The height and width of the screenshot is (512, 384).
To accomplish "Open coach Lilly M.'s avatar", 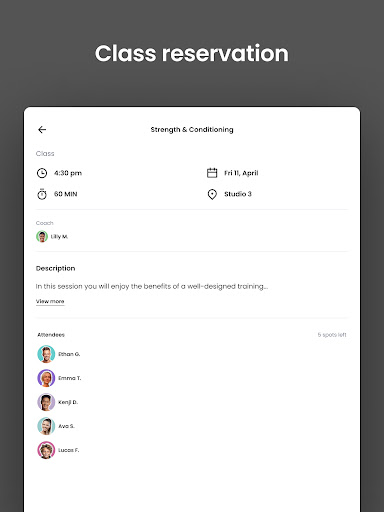I will pyautogui.click(x=42, y=237).
